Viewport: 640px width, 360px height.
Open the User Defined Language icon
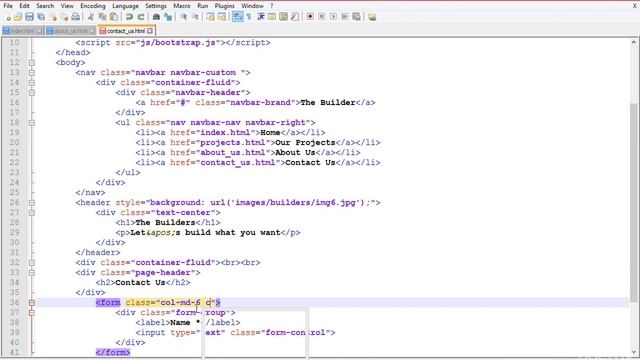tap(272, 17)
